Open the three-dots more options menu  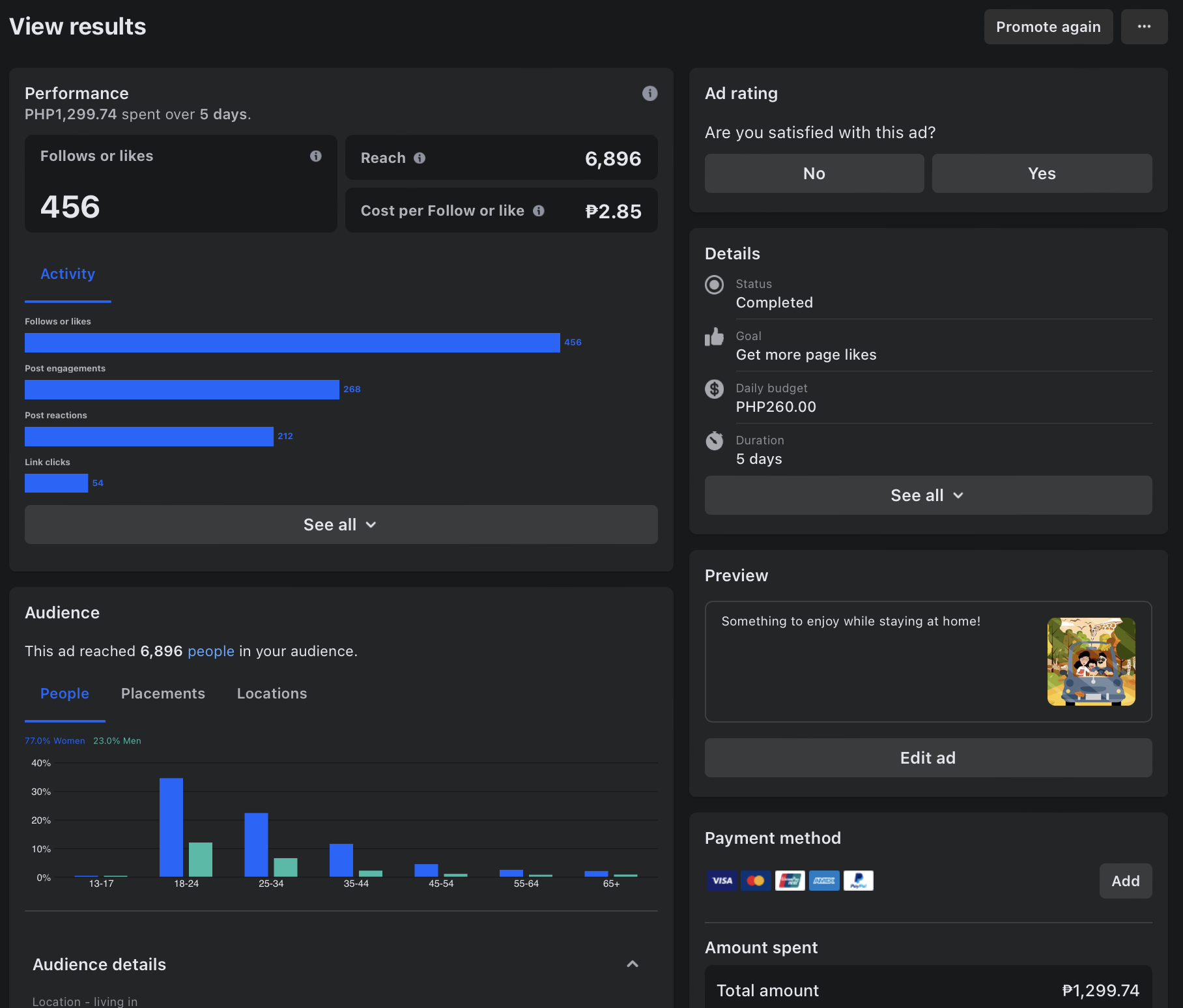[x=1144, y=27]
